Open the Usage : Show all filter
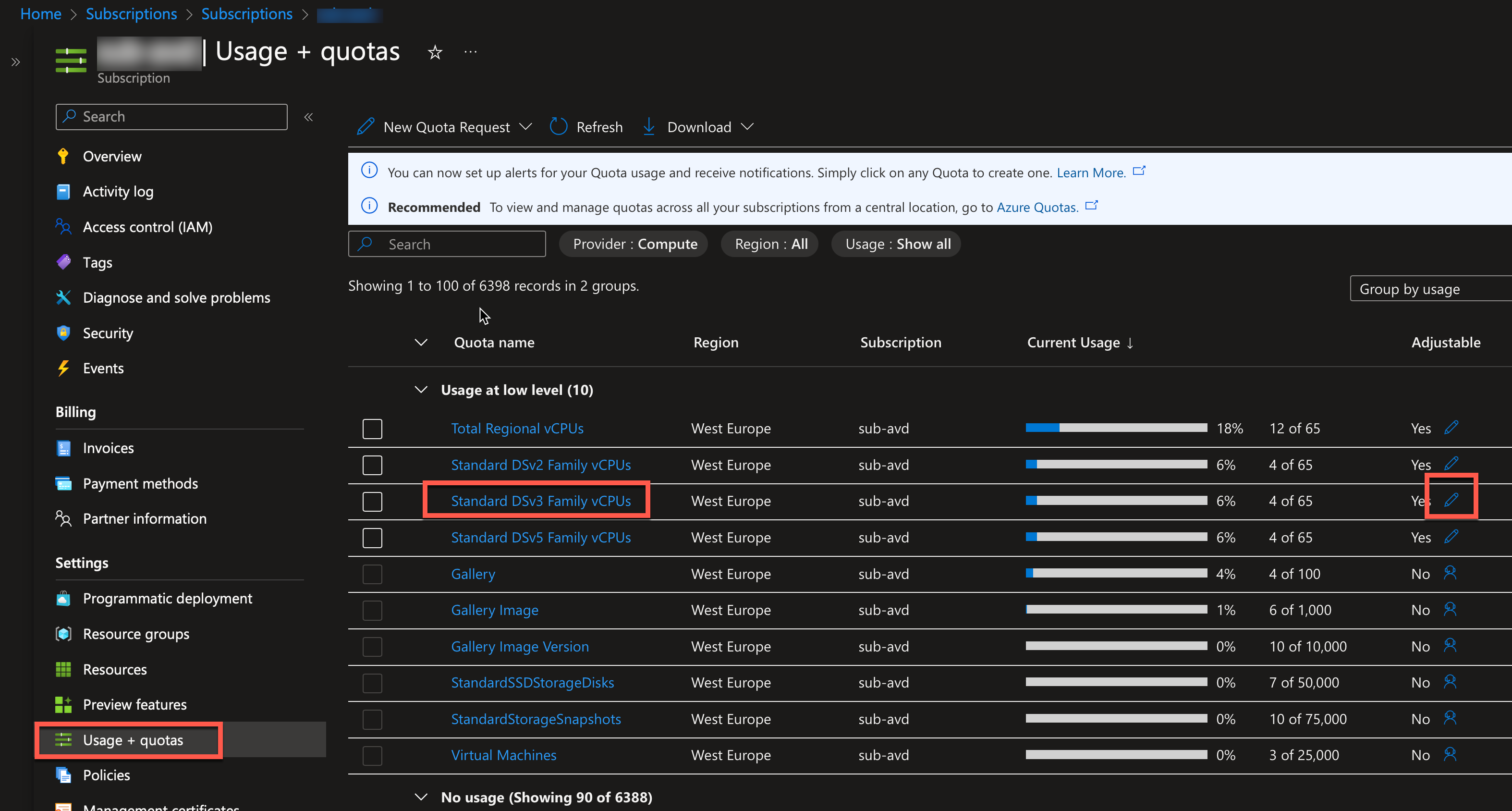The height and width of the screenshot is (811, 1512). tap(896, 244)
